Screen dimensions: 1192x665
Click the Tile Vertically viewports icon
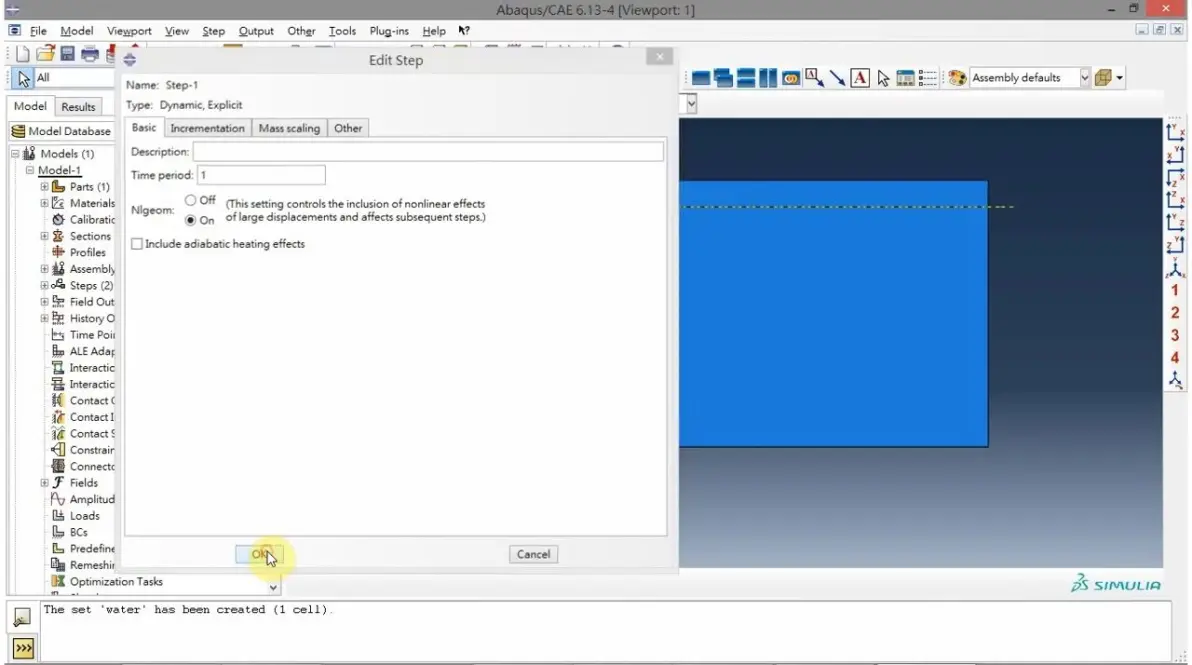(x=768, y=78)
